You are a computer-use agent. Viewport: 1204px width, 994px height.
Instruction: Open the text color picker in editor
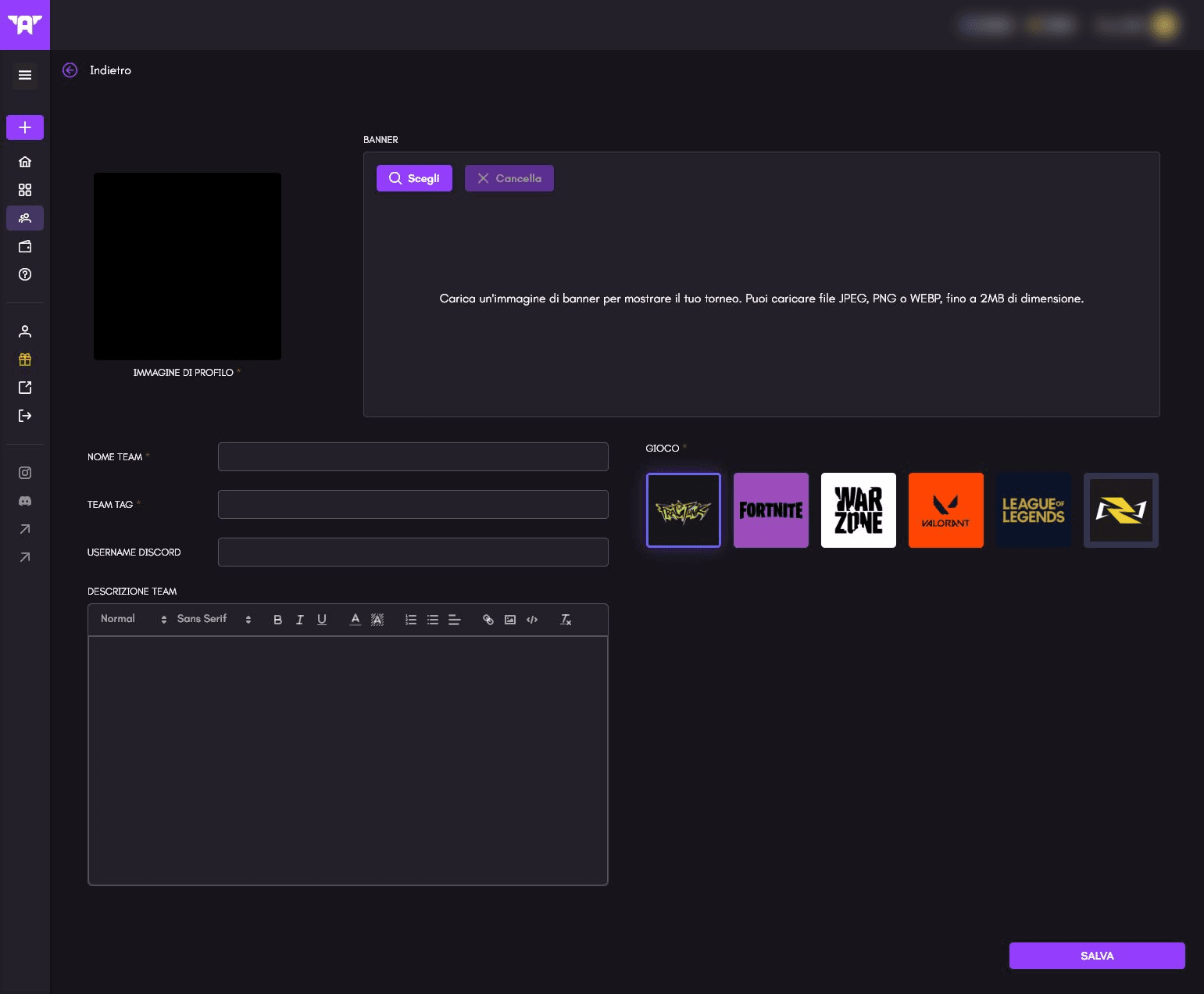[x=355, y=620]
